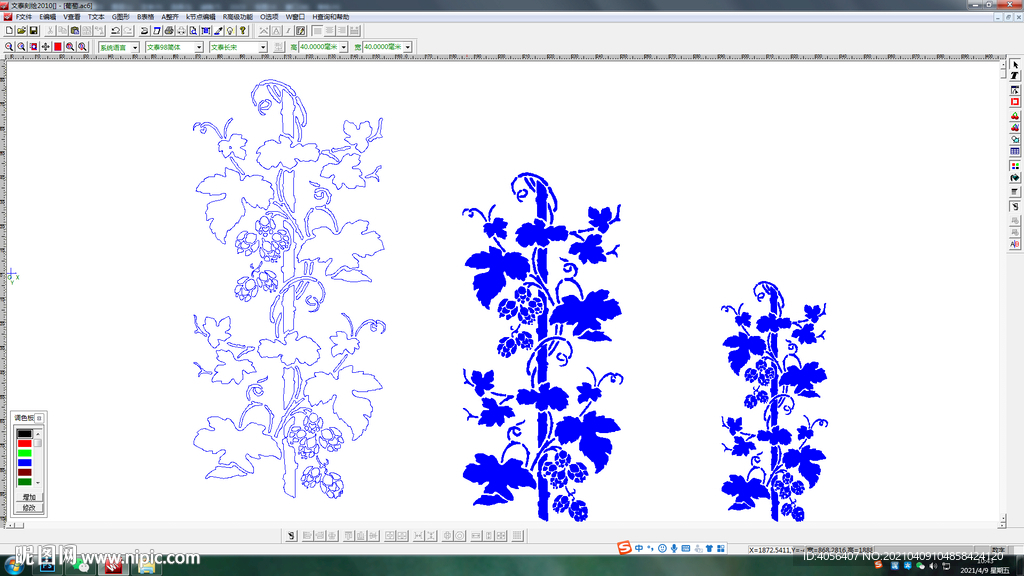1024x576 pixels.
Task: Click the light bulb icon in toolbar
Action: [231, 31]
